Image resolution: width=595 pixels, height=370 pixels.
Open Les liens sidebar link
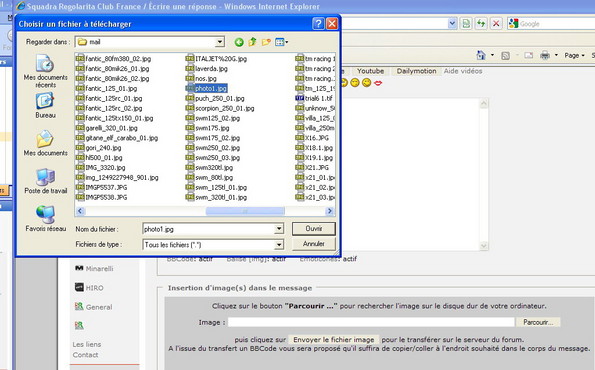(87, 345)
